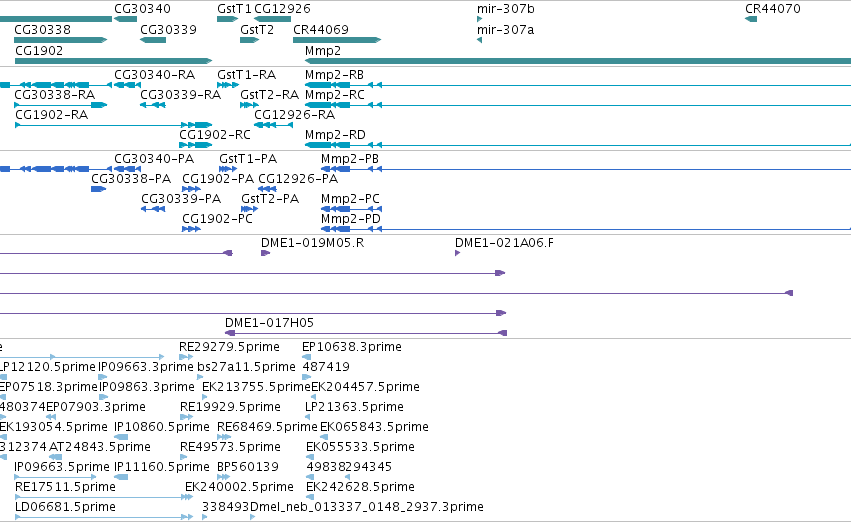Image resolution: width=851 pixels, height=522 pixels.
Task: Click transcript CG1902-RC label
Action: 215,135
